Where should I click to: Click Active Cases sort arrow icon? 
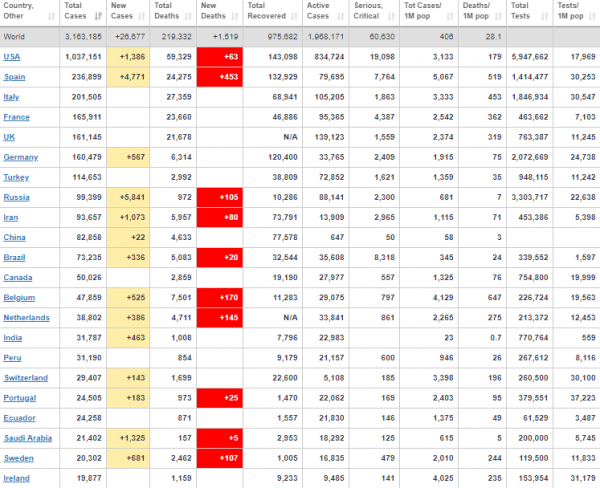(341, 16)
